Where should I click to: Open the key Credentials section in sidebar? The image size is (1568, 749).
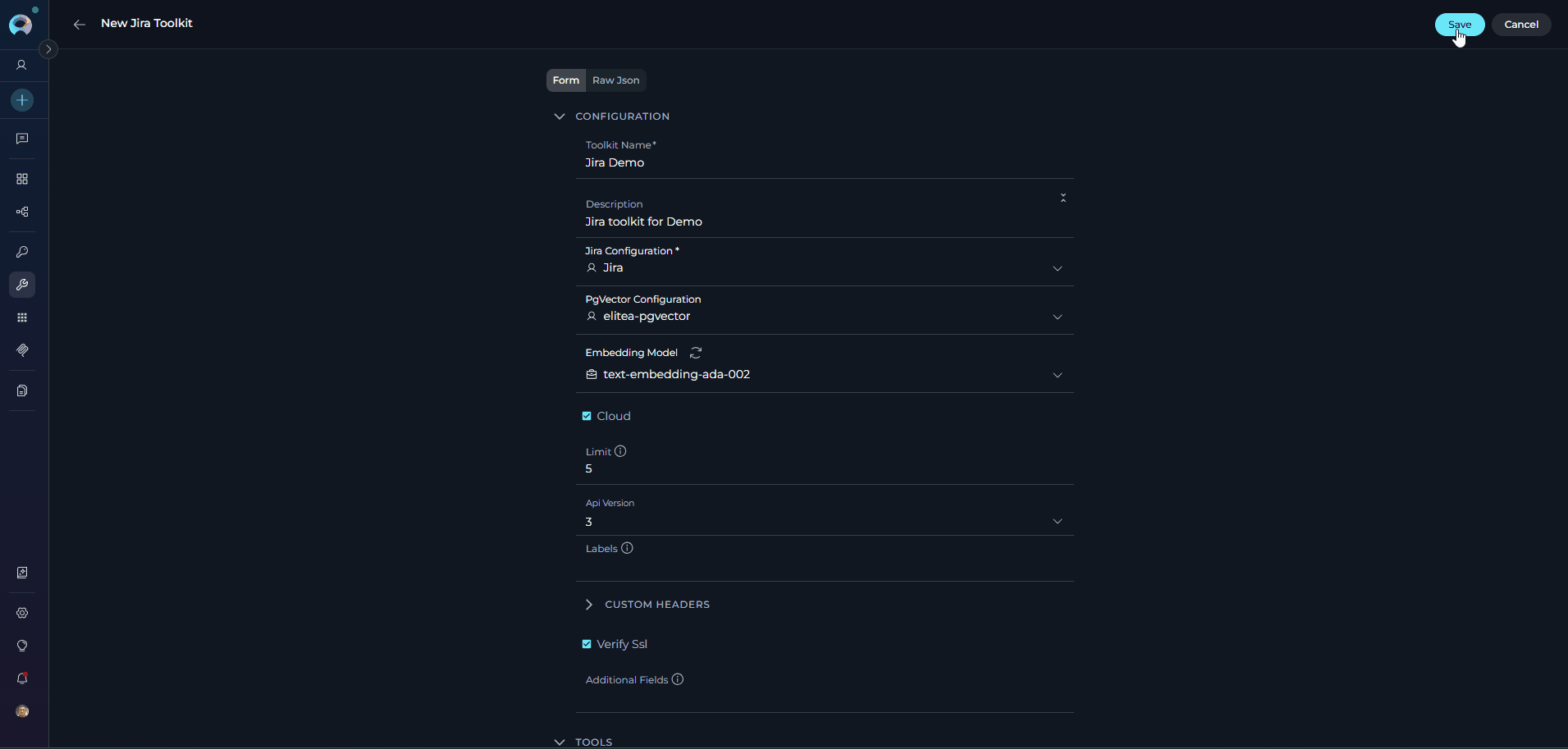(x=22, y=252)
